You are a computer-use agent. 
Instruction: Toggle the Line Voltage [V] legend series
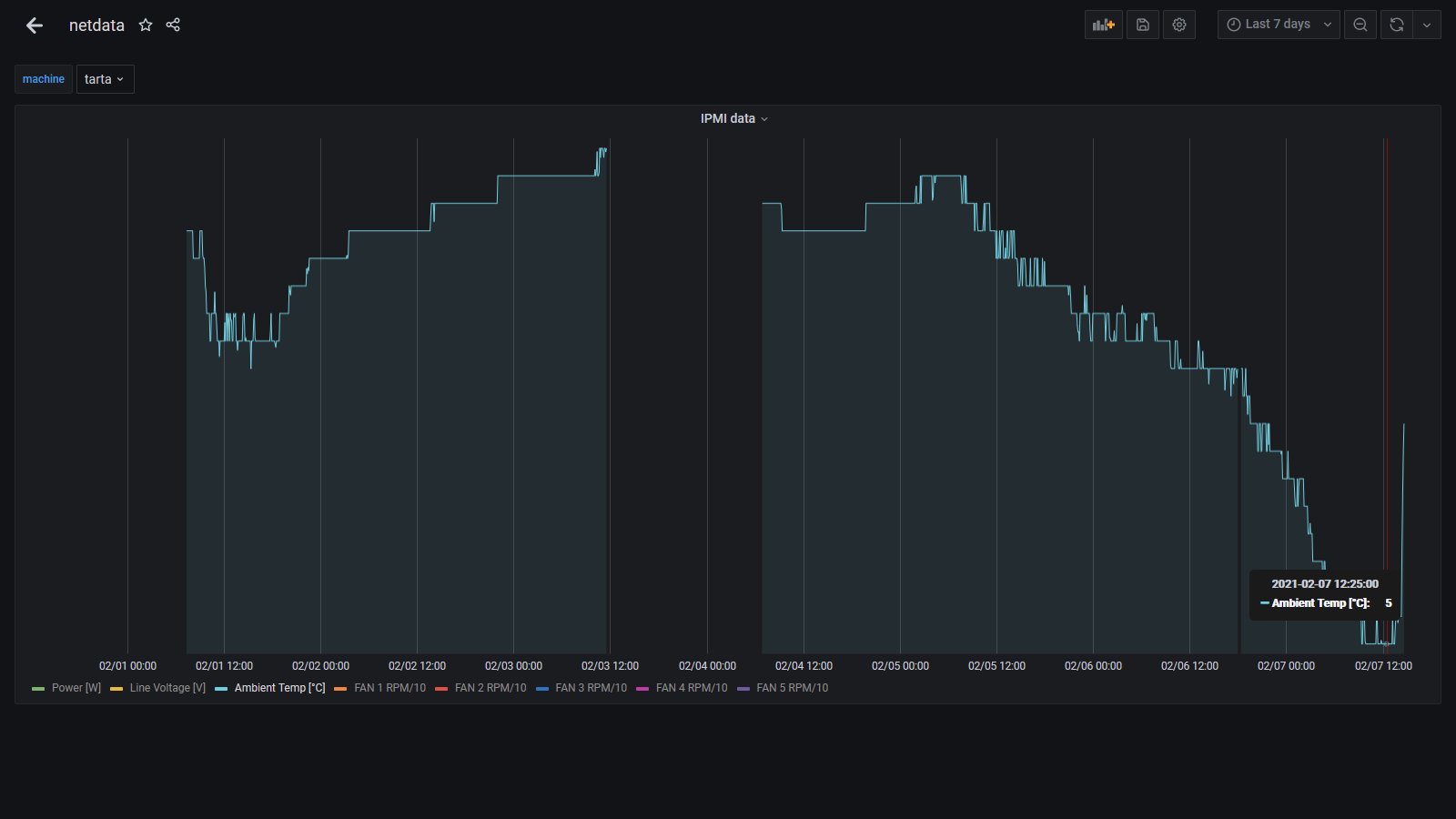coord(167,688)
